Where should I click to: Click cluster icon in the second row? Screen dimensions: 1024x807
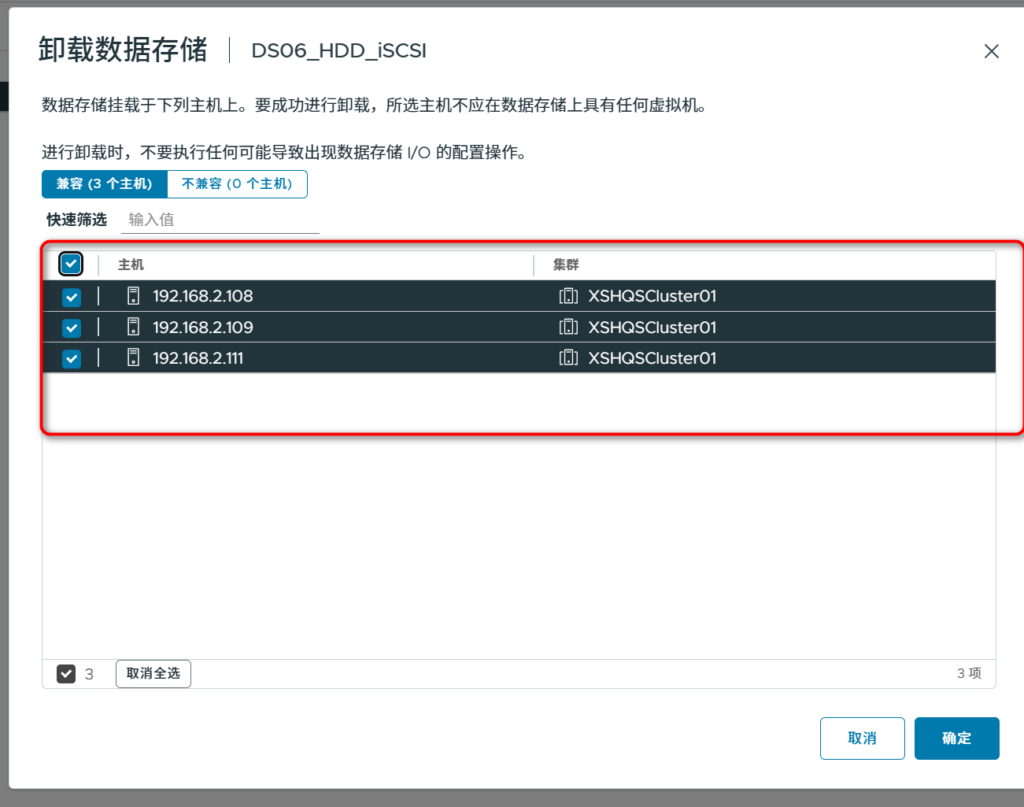coord(568,327)
